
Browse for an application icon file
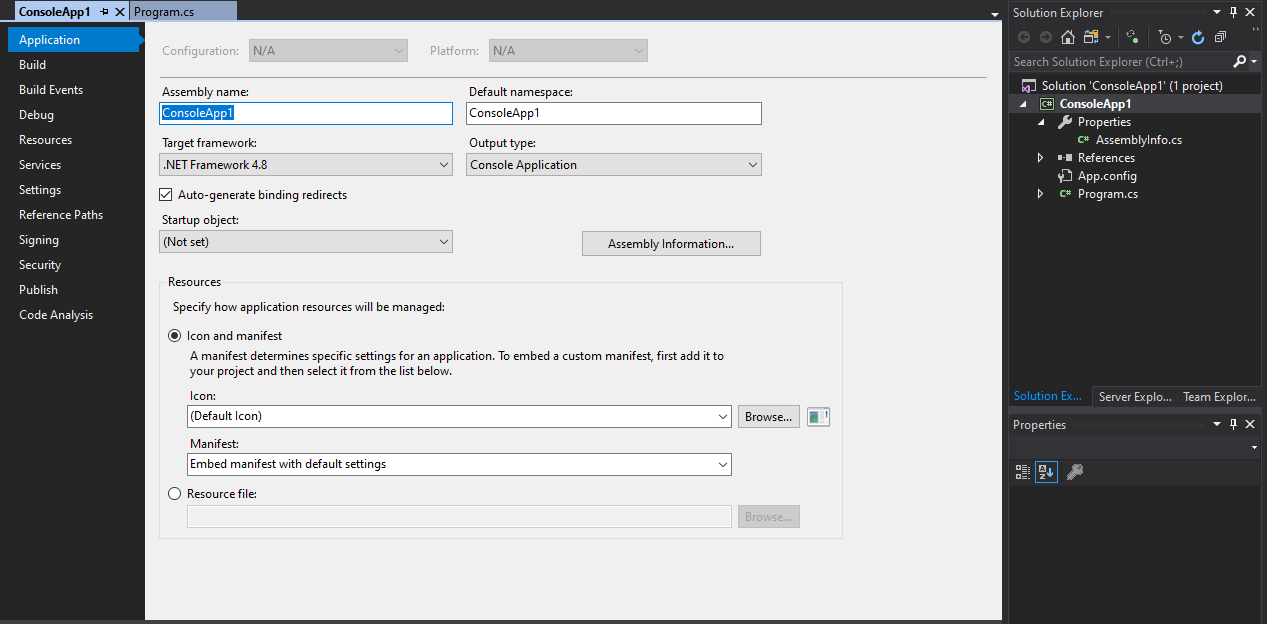(x=768, y=417)
